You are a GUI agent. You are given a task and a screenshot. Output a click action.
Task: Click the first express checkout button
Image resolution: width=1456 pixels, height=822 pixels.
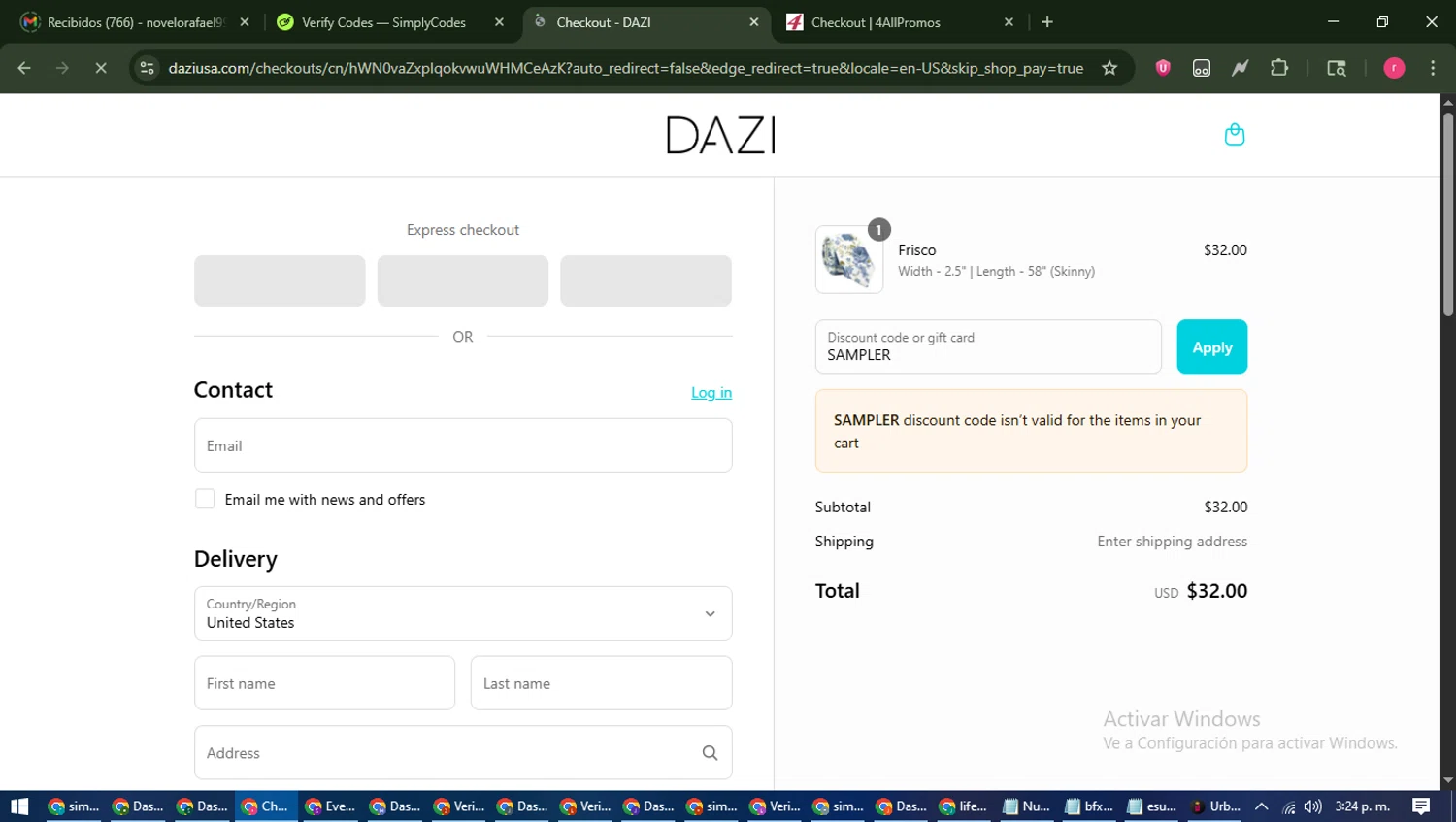[280, 280]
